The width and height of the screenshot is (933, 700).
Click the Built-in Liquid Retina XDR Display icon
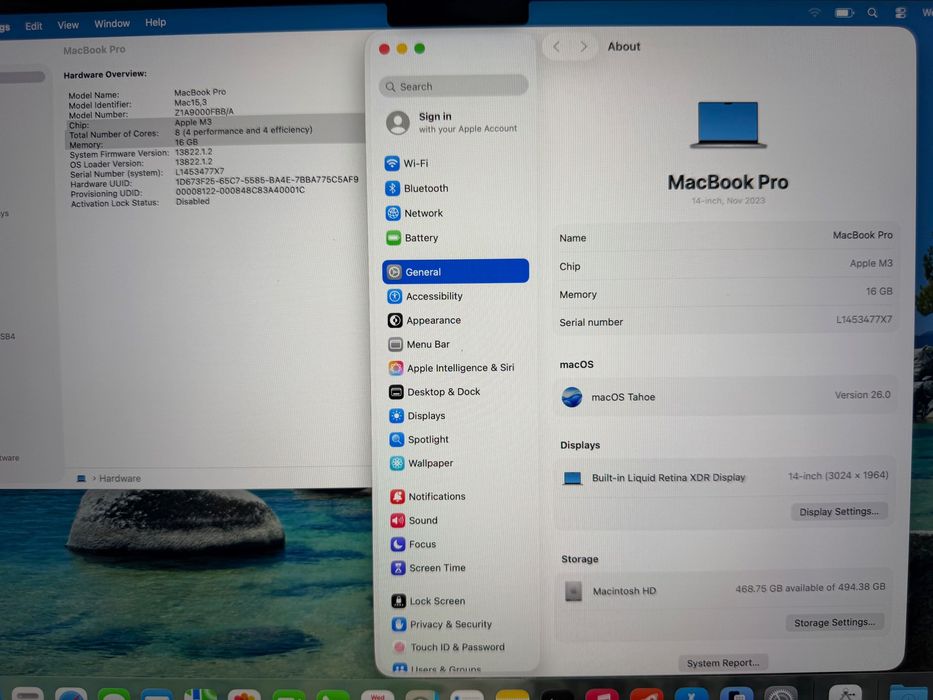coord(572,478)
